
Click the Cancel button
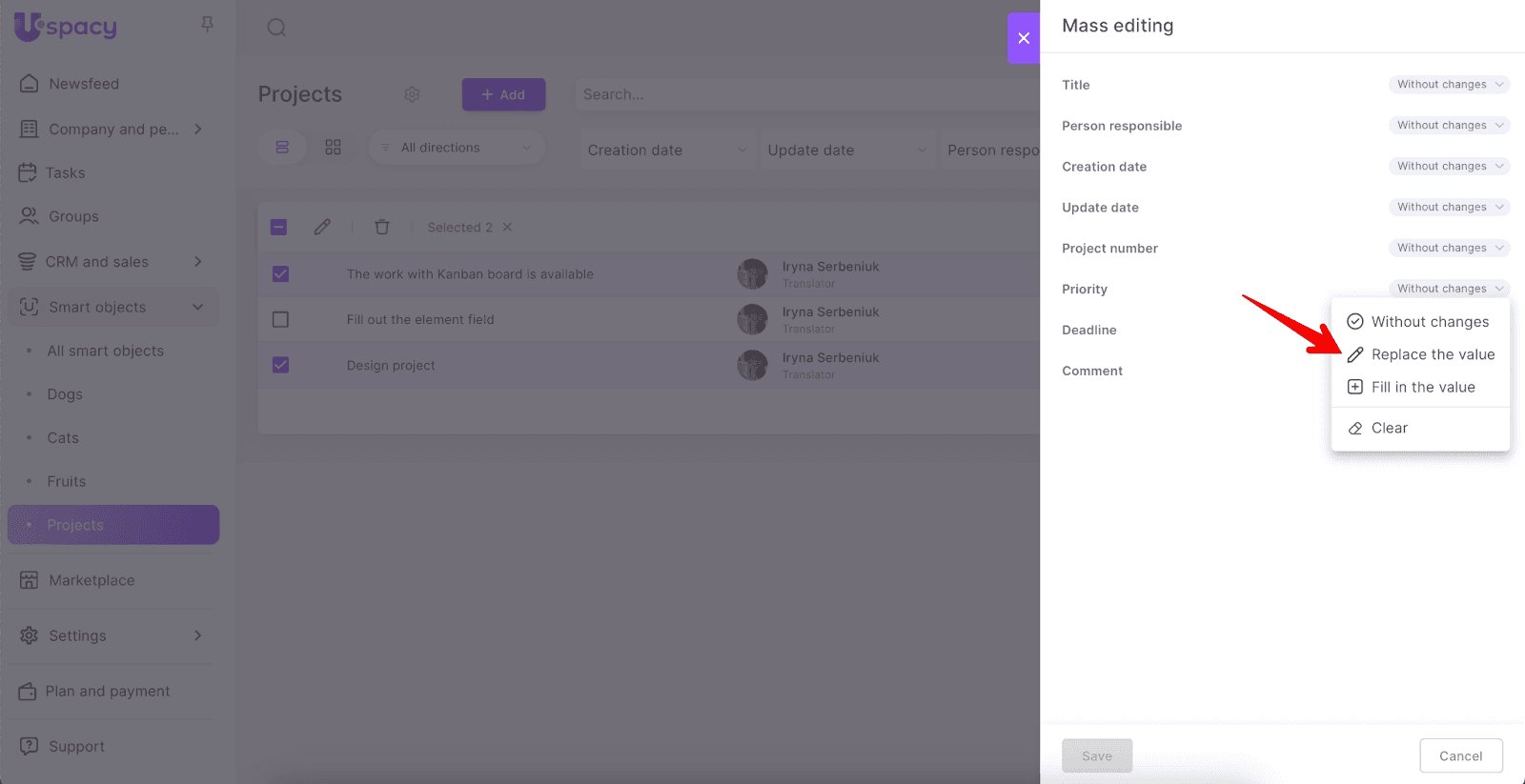pos(1460,756)
